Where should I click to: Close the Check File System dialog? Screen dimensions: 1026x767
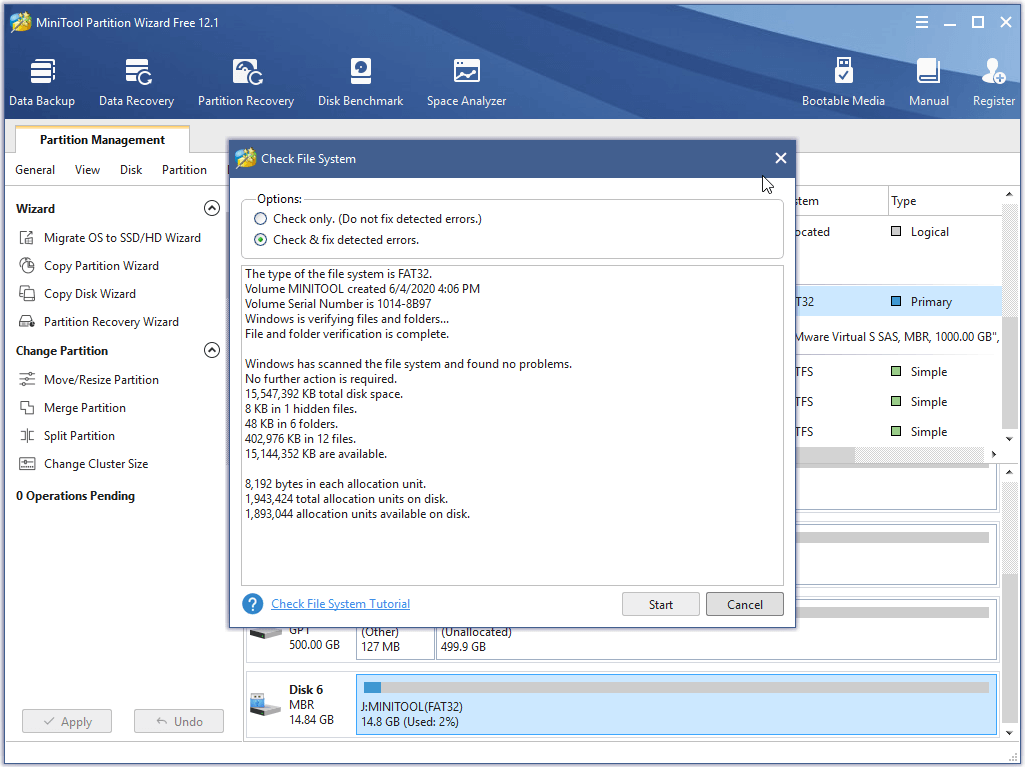click(x=781, y=158)
